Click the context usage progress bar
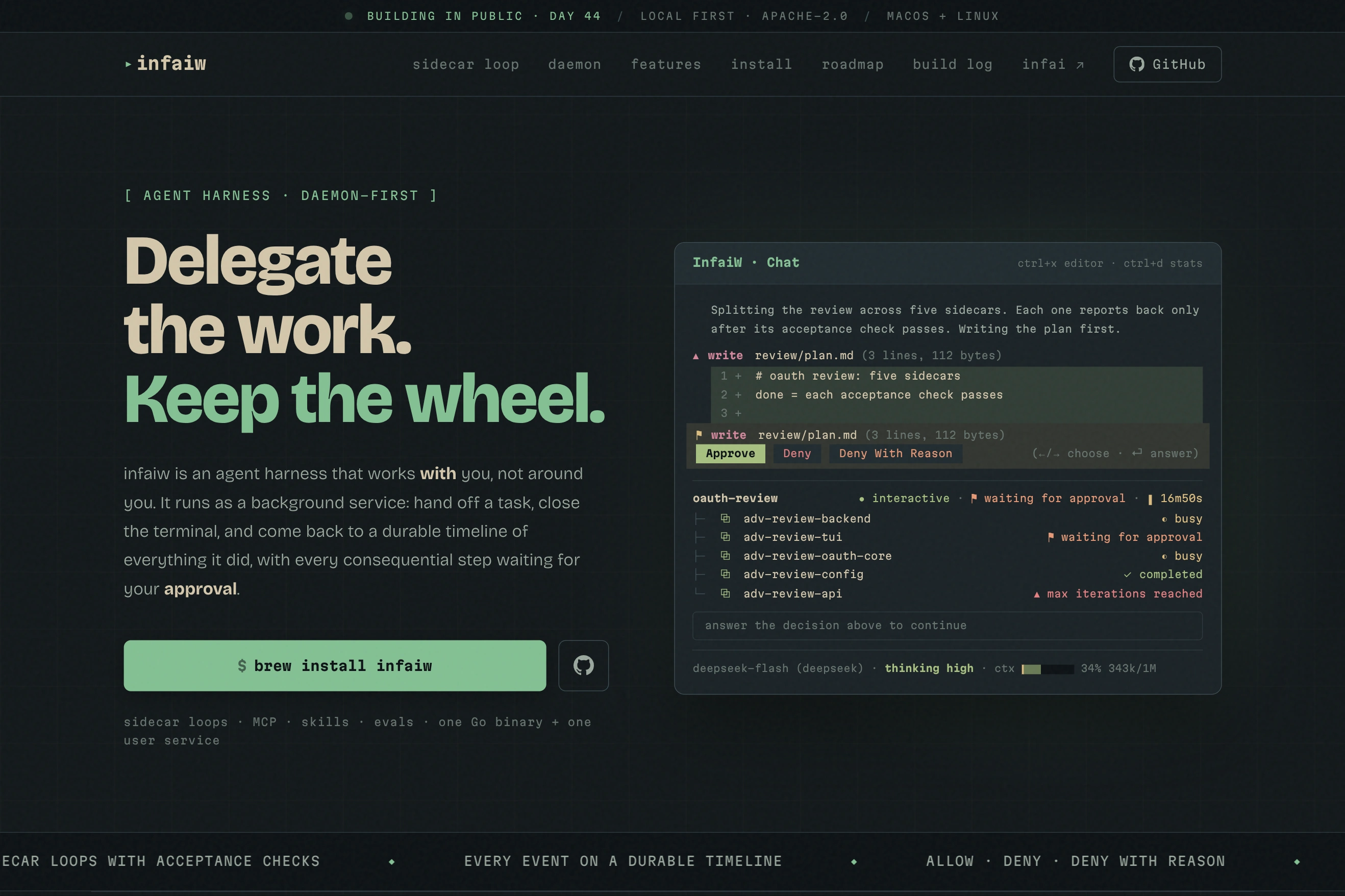 [1048, 669]
